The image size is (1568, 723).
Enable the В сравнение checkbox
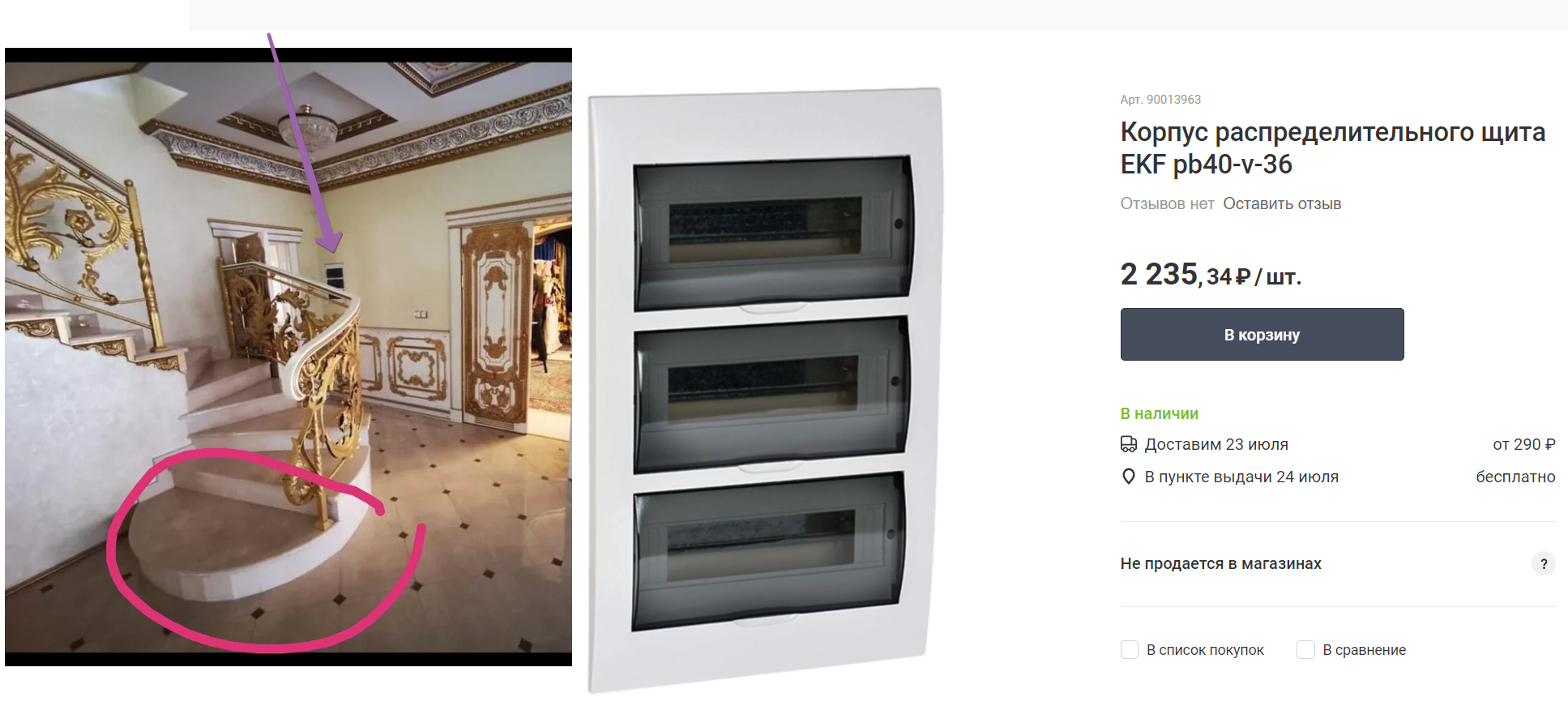coord(1305,649)
